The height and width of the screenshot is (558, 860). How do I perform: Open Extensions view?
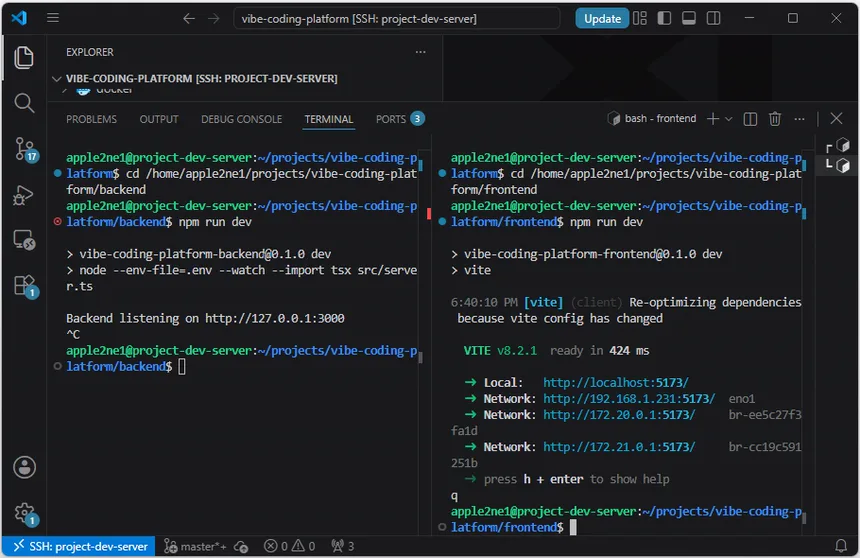[x=25, y=286]
